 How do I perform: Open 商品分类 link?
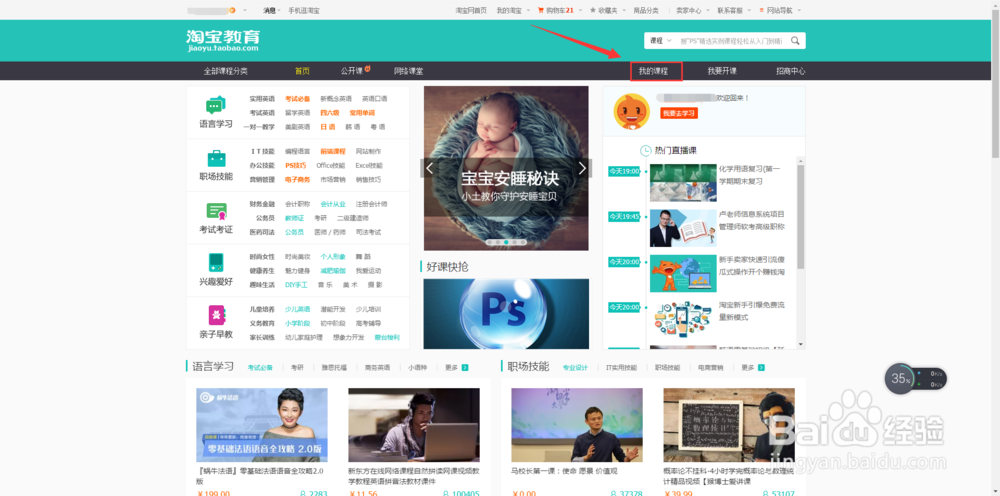point(646,10)
